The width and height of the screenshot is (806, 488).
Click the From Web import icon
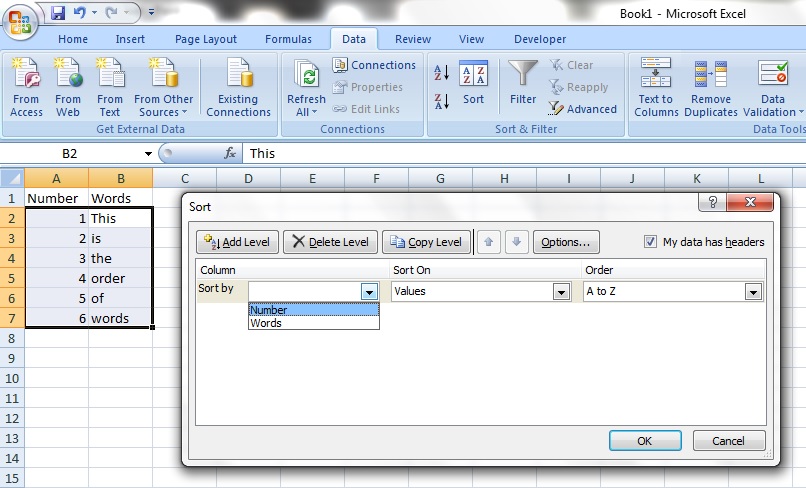coord(68,75)
